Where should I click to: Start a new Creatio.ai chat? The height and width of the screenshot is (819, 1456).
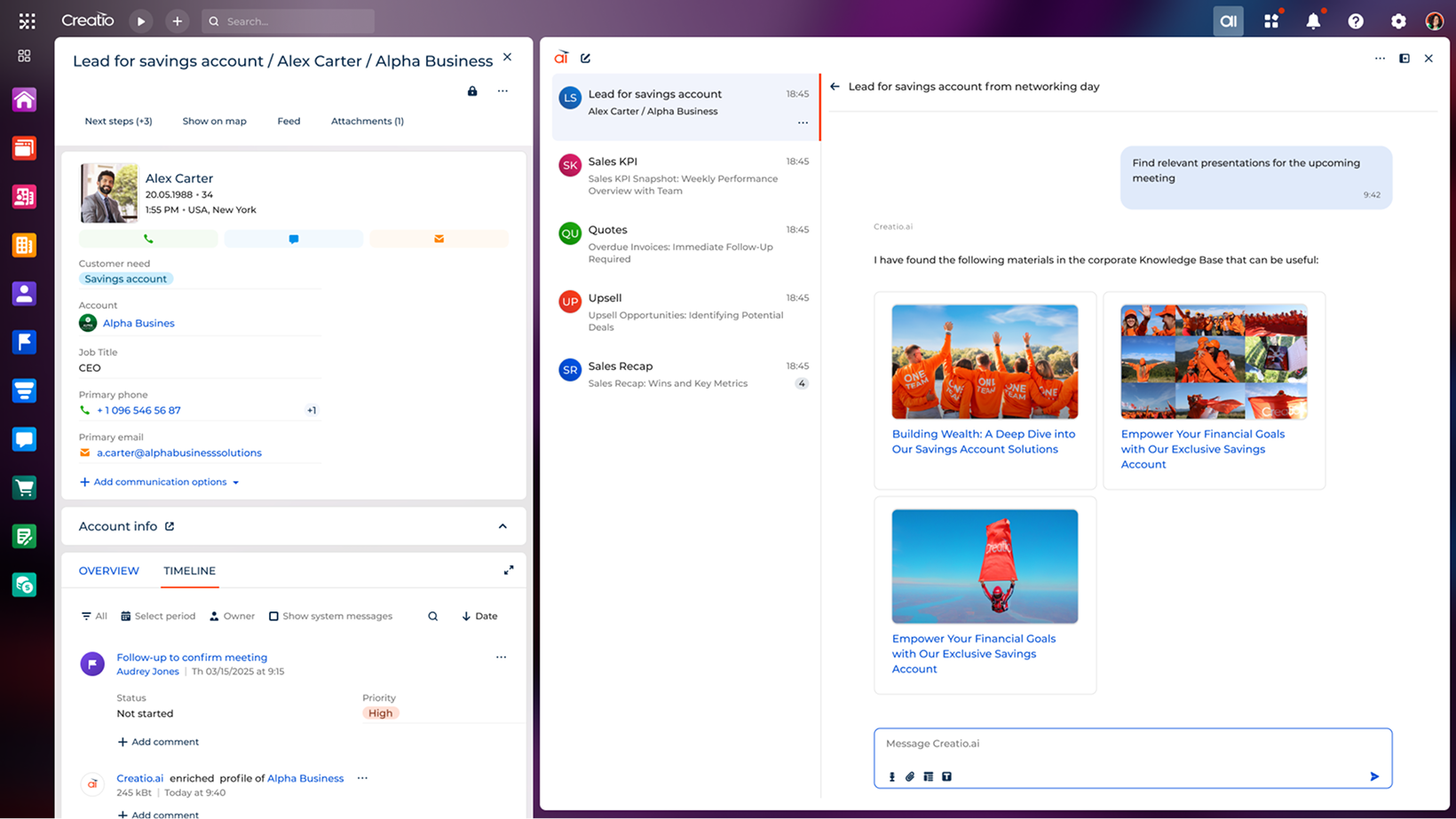(x=586, y=58)
